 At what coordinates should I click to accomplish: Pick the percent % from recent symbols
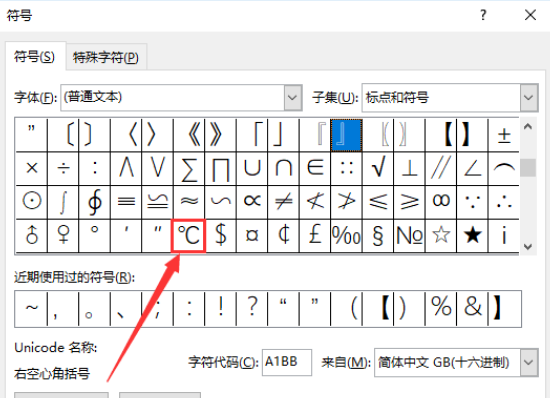[441, 309]
